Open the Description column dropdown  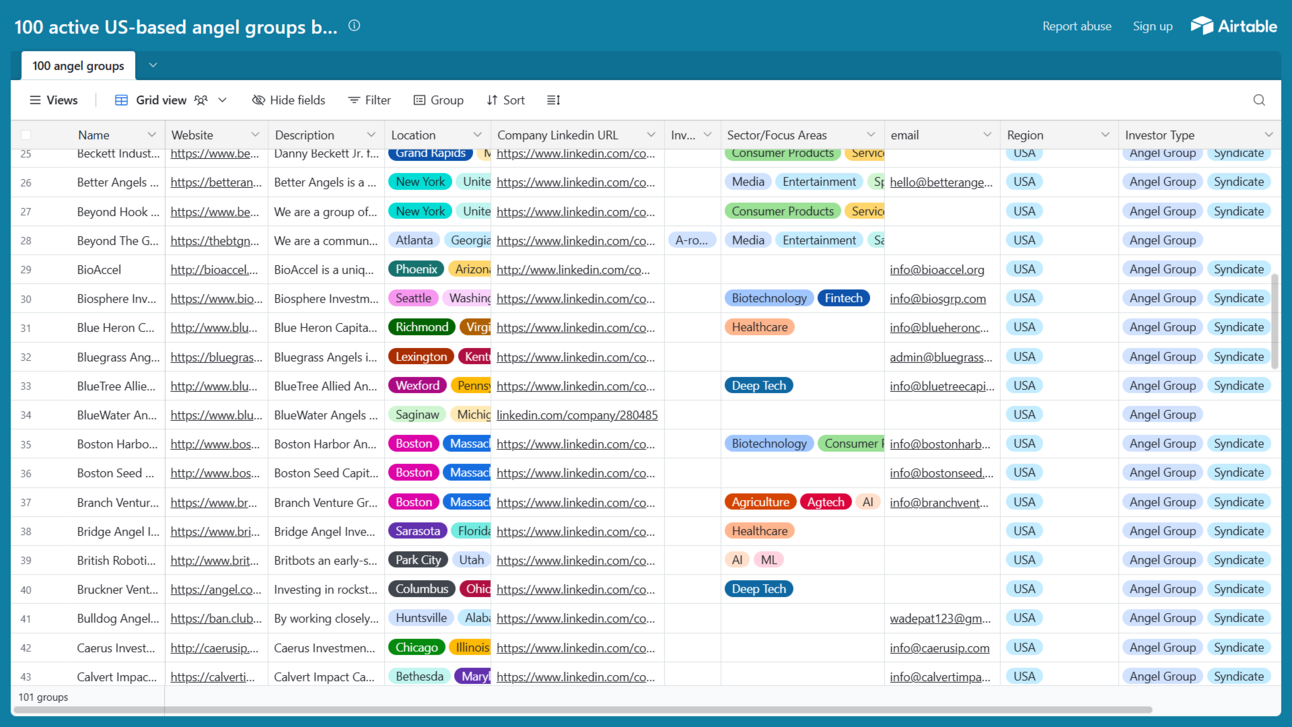371,135
